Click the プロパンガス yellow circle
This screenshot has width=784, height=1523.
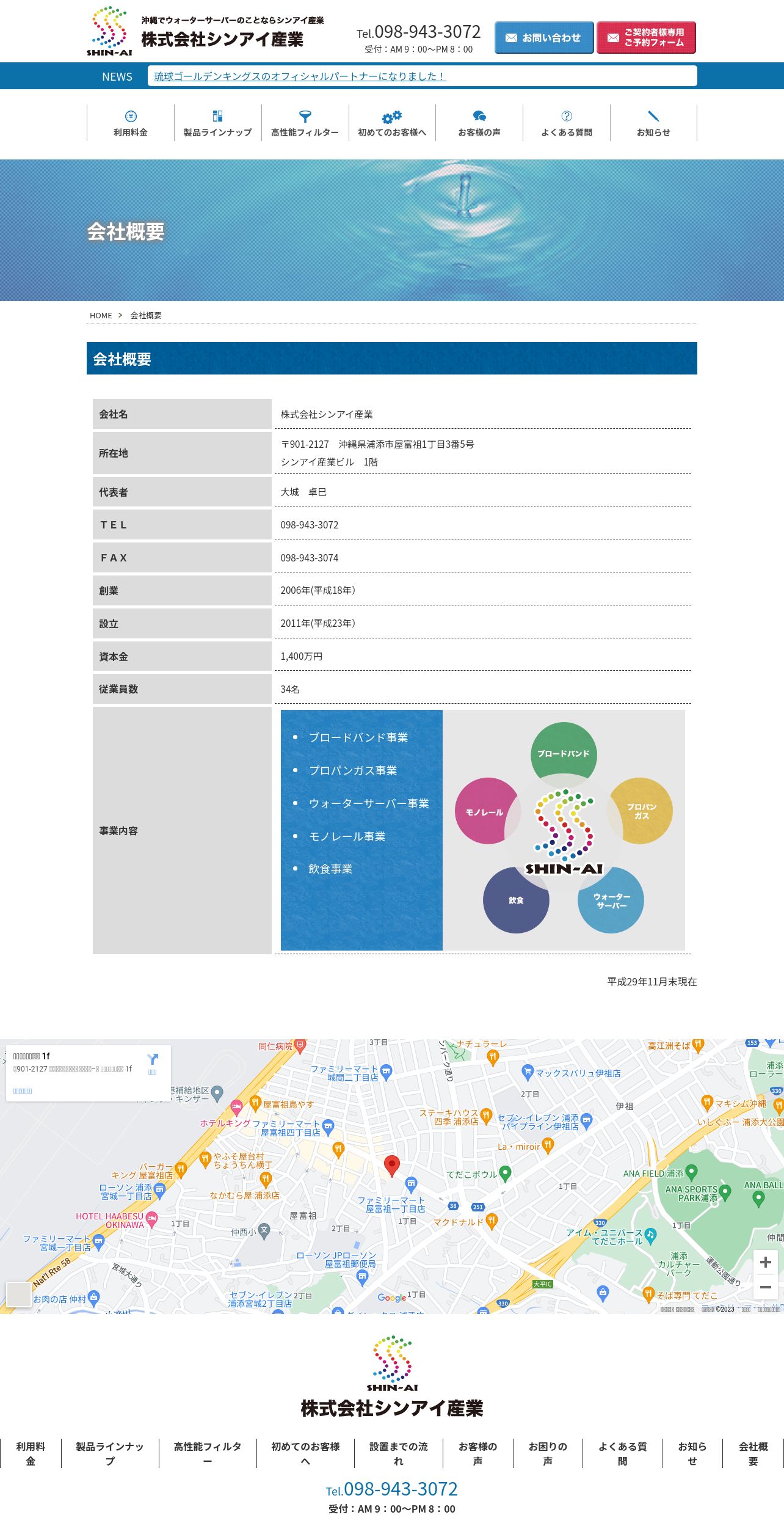[641, 811]
